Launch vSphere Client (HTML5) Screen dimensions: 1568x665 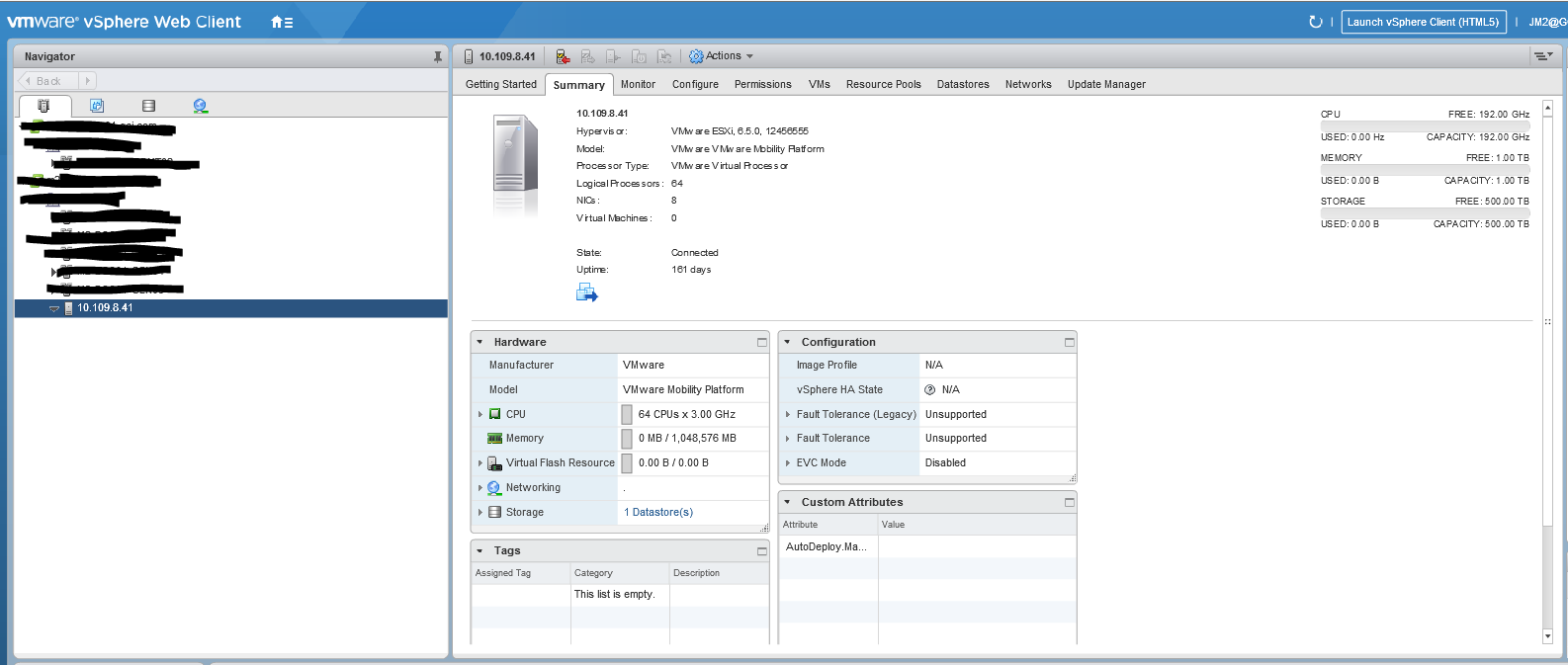click(x=1424, y=22)
